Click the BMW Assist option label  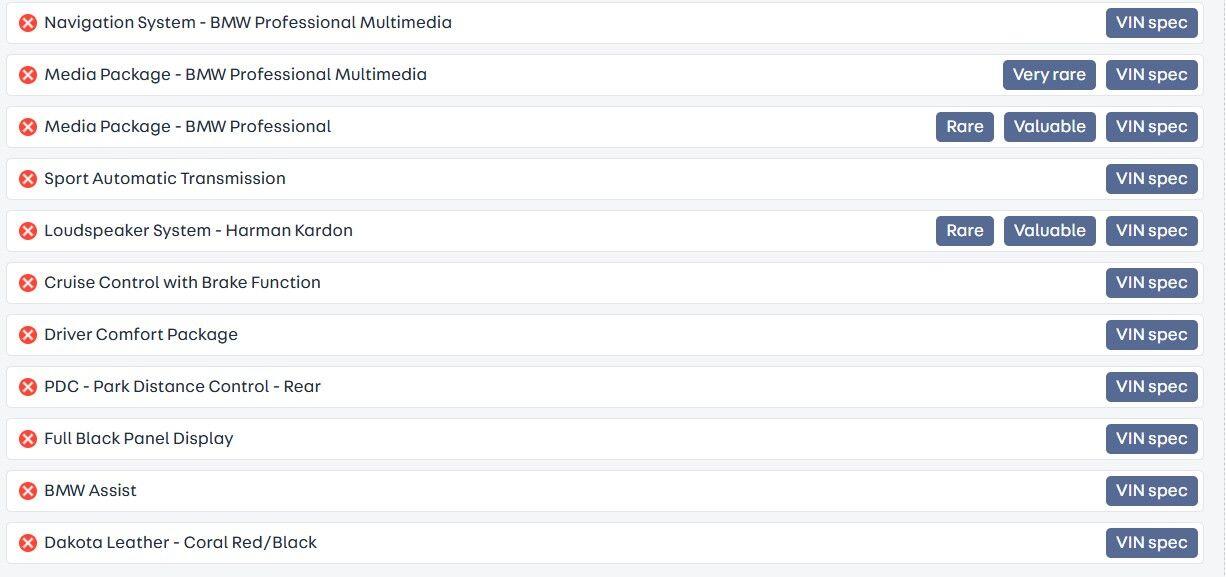90,491
